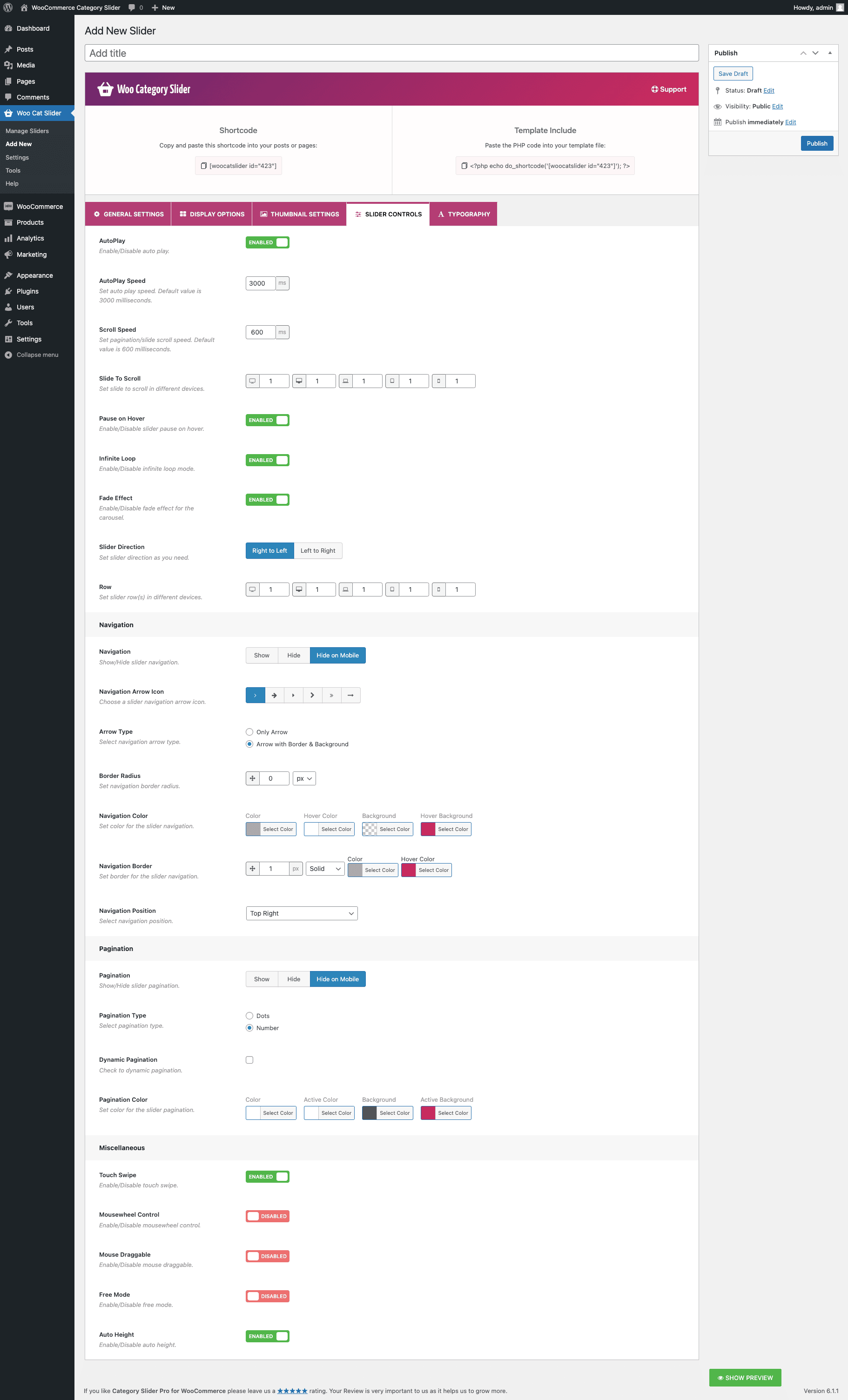Screen dimensions: 848x1400
Task: Open the Navigation Position dropdown
Action: 301,913
